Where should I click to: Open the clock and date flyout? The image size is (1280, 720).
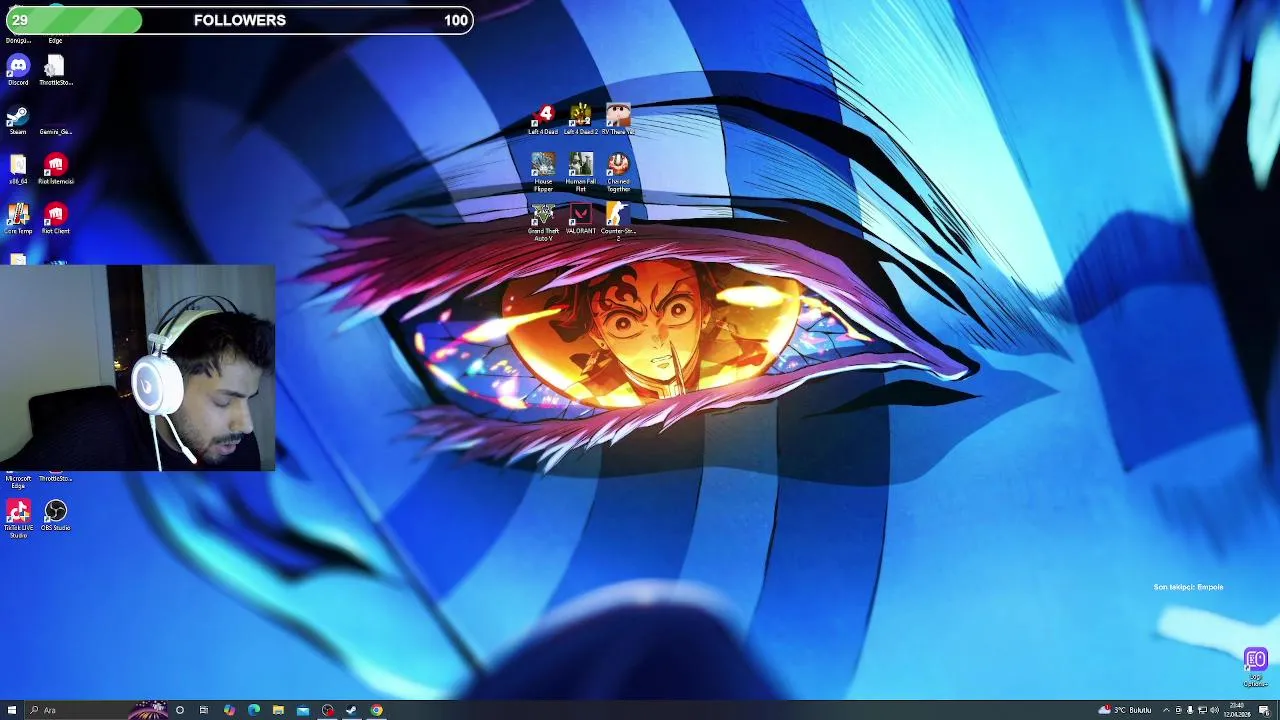(1238, 710)
